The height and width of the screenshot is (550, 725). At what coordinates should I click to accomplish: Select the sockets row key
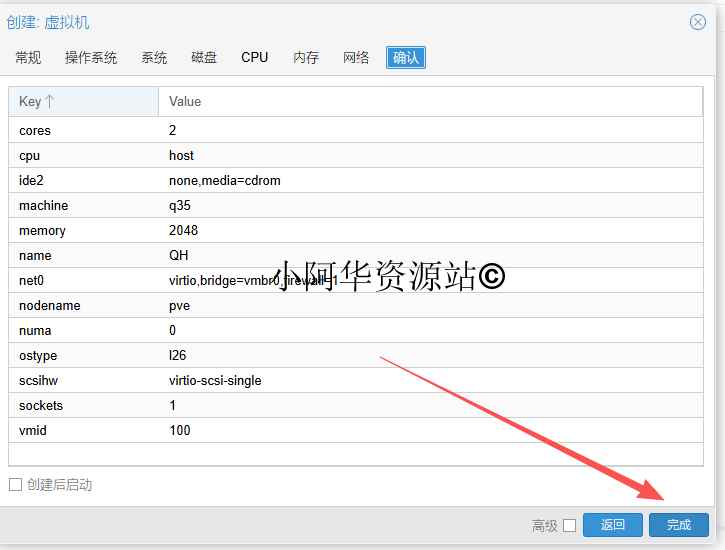41,405
